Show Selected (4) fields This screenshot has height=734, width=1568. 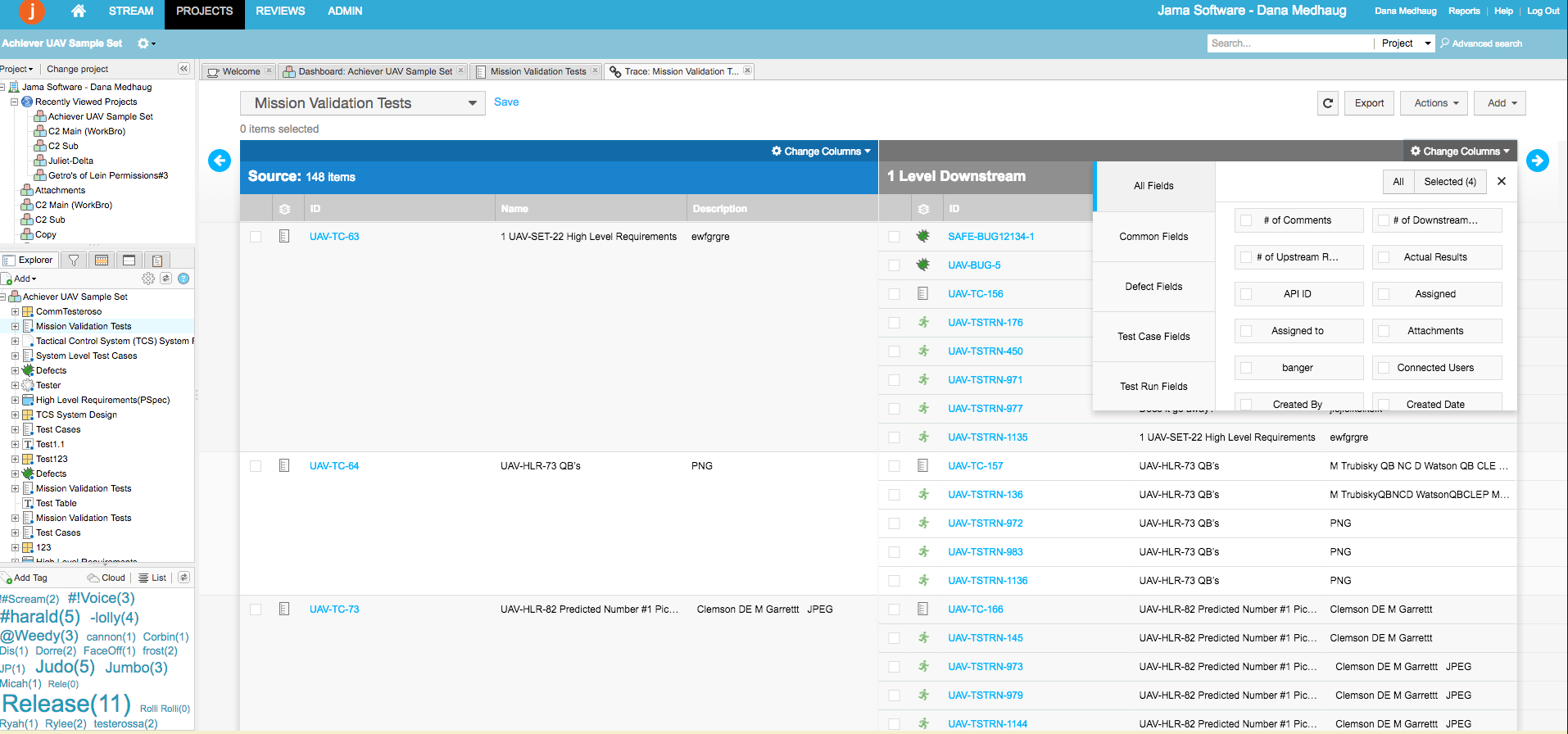(1450, 182)
